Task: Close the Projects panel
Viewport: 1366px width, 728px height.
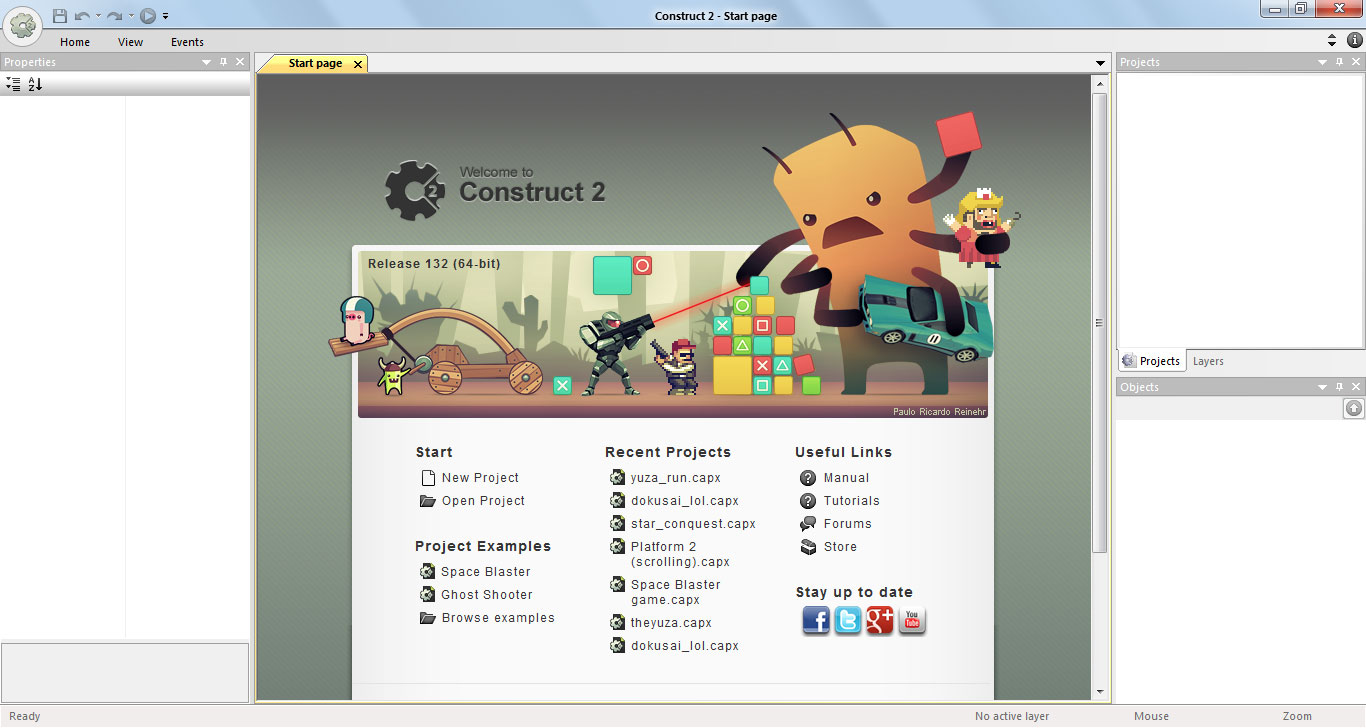Action: coord(1356,62)
